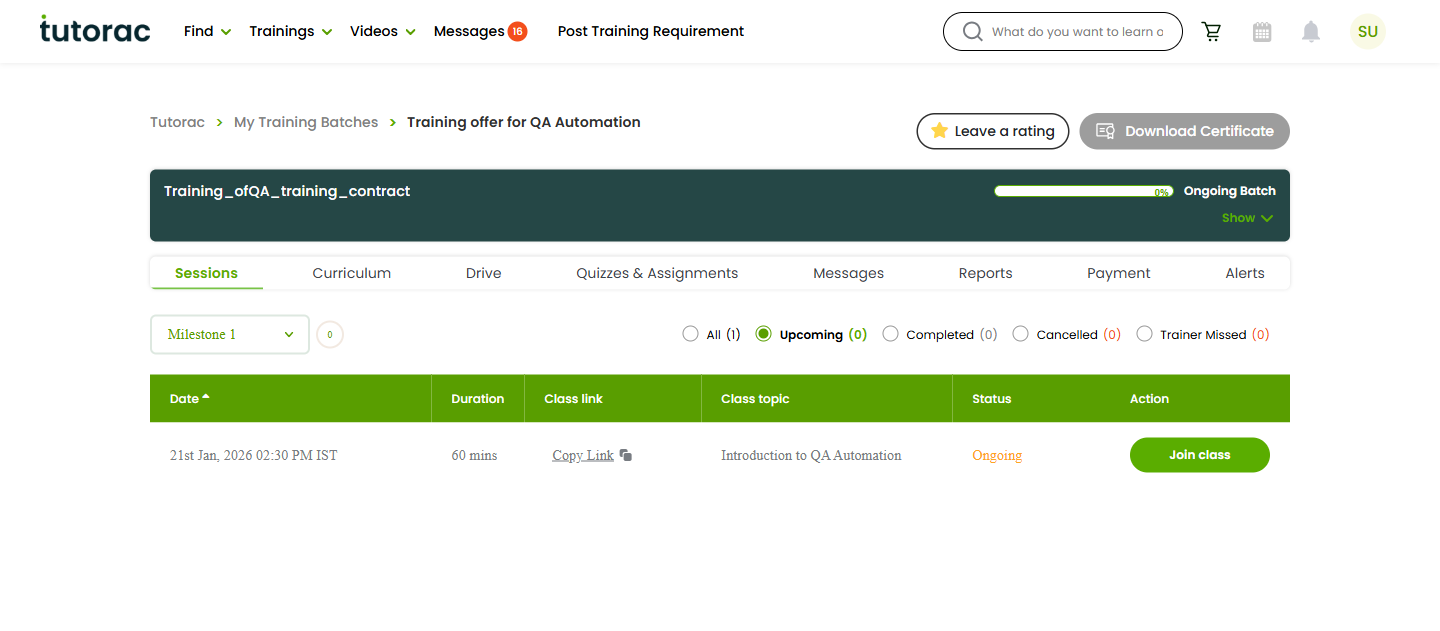Click the copy icon beside Copy Link
Screen dimensions: 1440x631
(626, 455)
